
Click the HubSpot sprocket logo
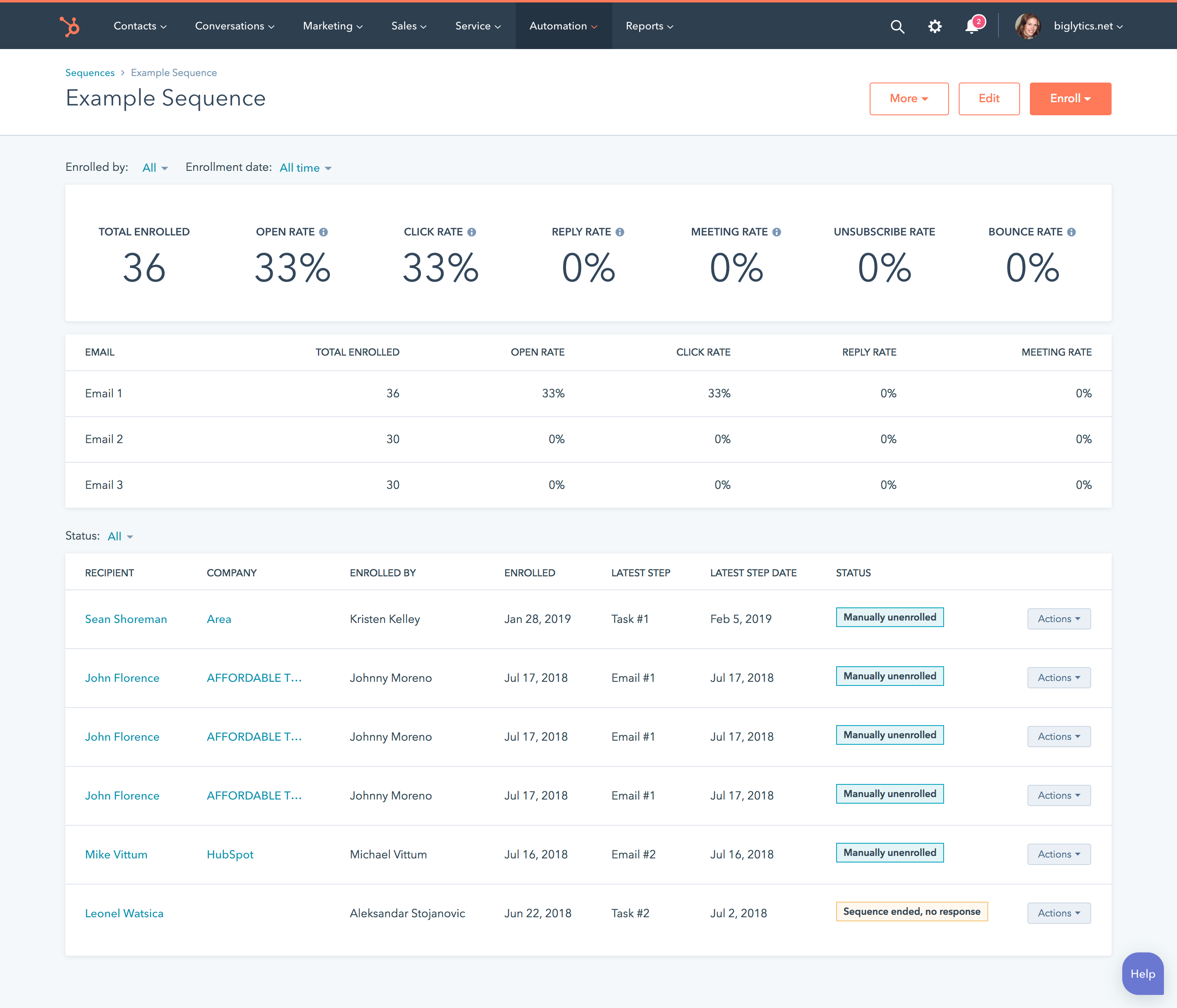(x=70, y=26)
